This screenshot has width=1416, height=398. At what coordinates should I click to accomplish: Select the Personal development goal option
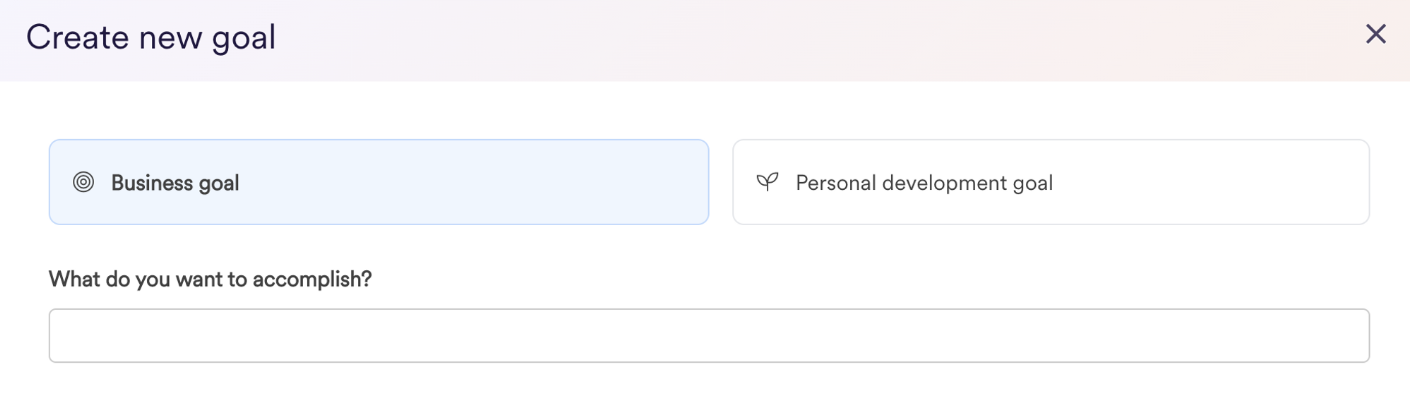click(1051, 182)
